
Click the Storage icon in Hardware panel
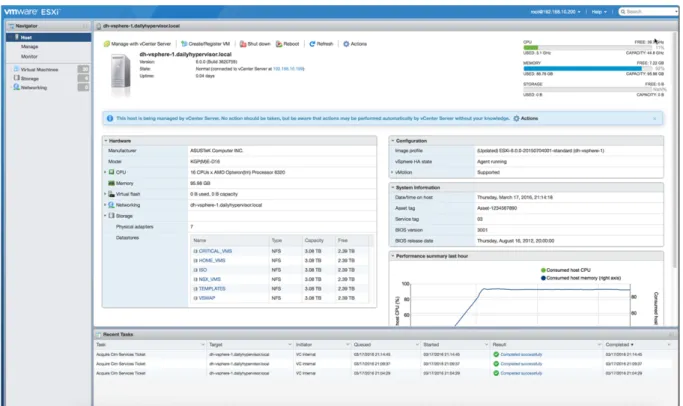click(x=112, y=216)
